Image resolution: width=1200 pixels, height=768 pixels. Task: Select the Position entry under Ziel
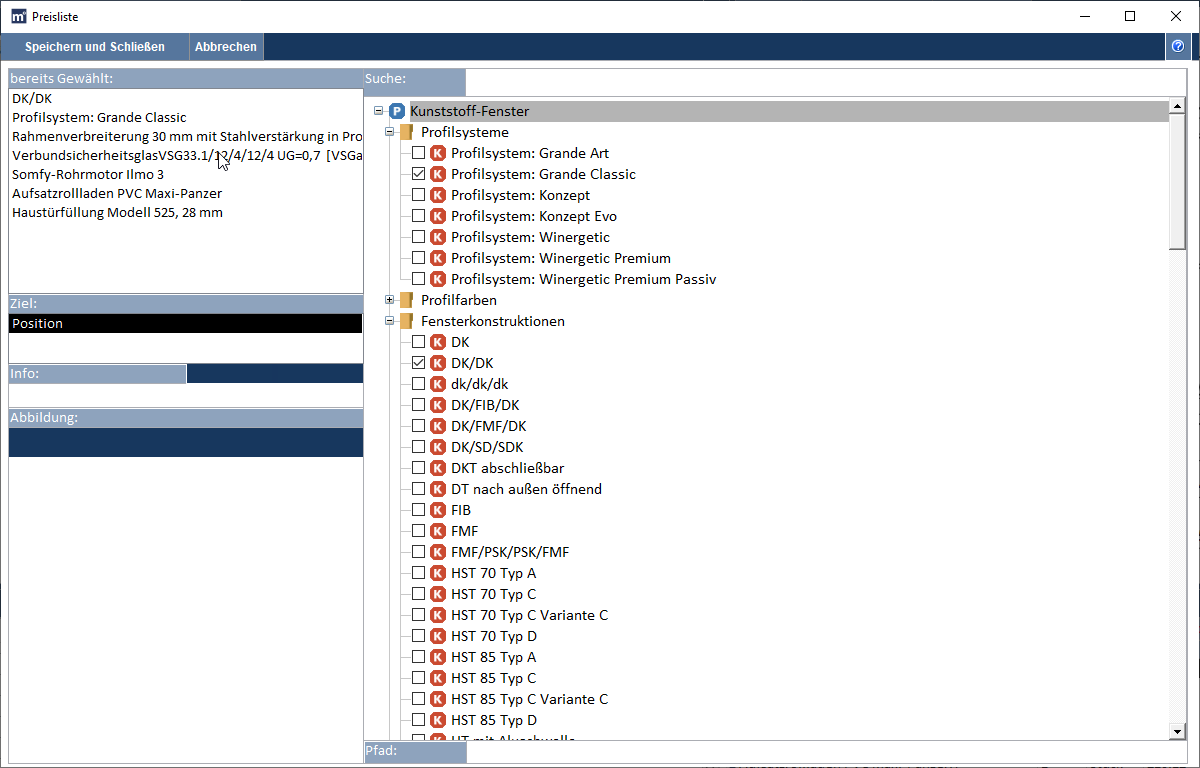(185, 324)
